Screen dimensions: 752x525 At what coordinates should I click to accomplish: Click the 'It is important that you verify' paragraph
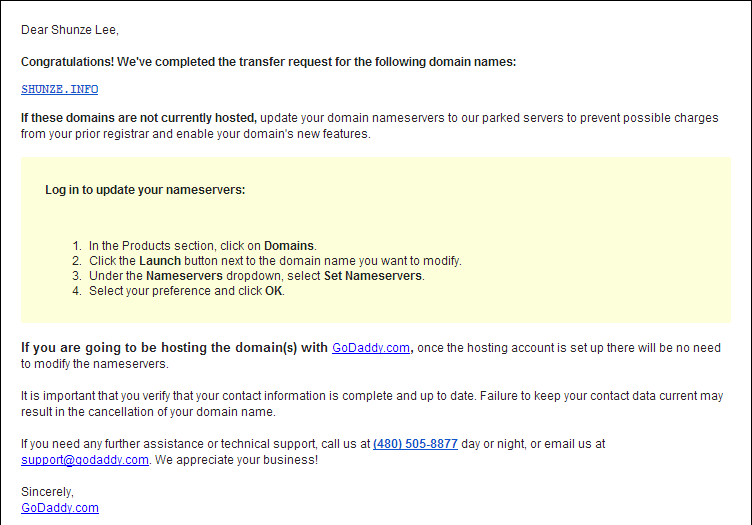[x=372, y=404]
